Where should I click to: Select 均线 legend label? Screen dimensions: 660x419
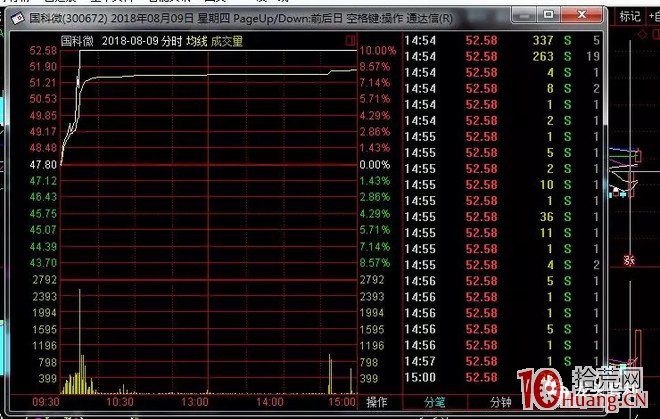click(x=197, y=41)
